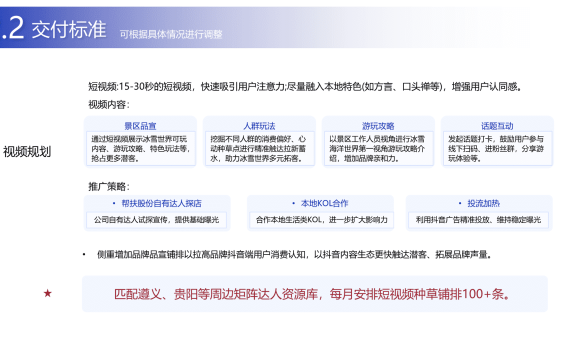This screenshot has width=570, height=360.
Task: Click the '人群玩法' card description text
Action: pos(259,149)
